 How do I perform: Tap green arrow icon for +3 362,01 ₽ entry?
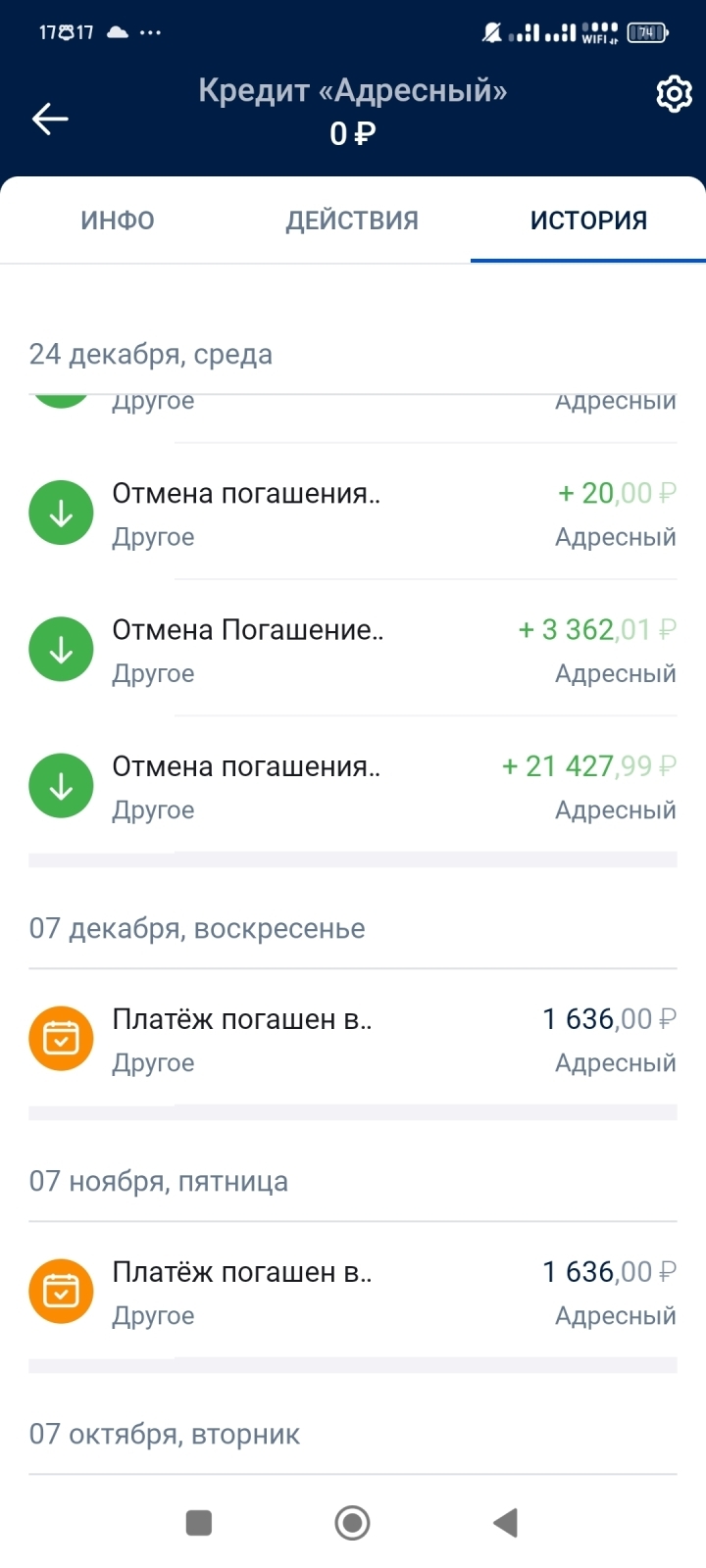pyautogui.click(x=61, y=649)
